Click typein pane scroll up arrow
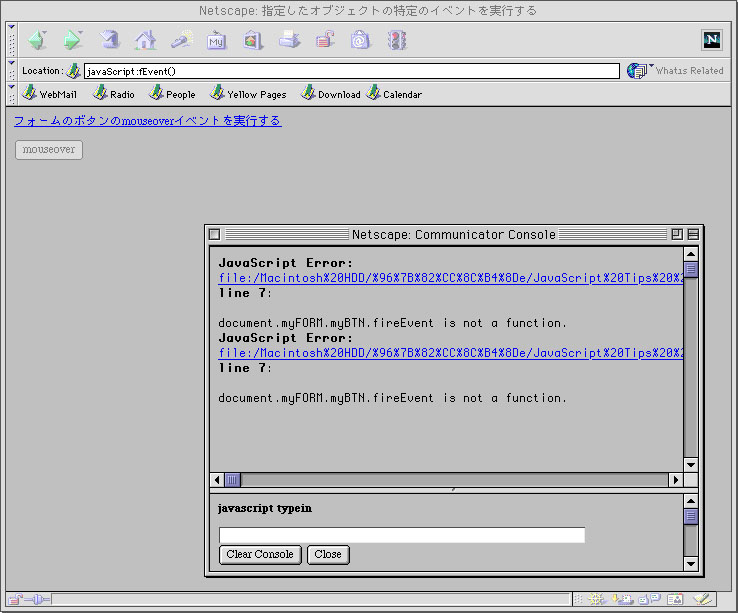The width and height of the screenshot is (738, 613). coord(690,501)
